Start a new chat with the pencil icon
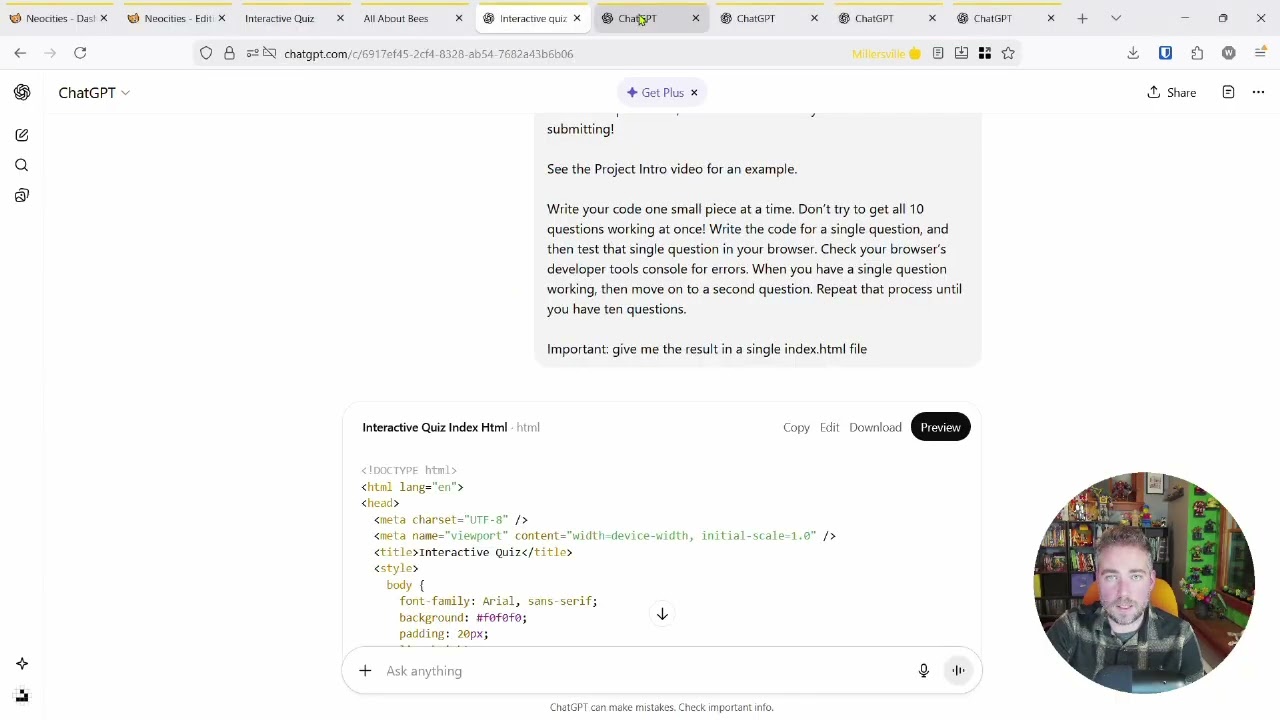Viewport: 1280px width, 720px height. click(x=22, y=135)
